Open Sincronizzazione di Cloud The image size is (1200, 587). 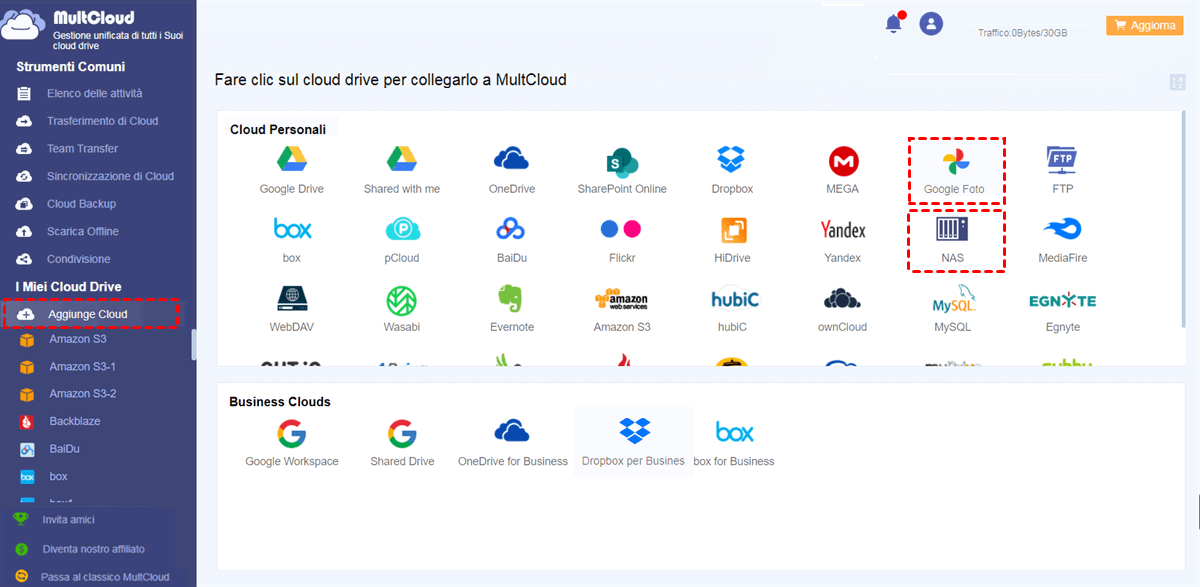coord(110,176)
